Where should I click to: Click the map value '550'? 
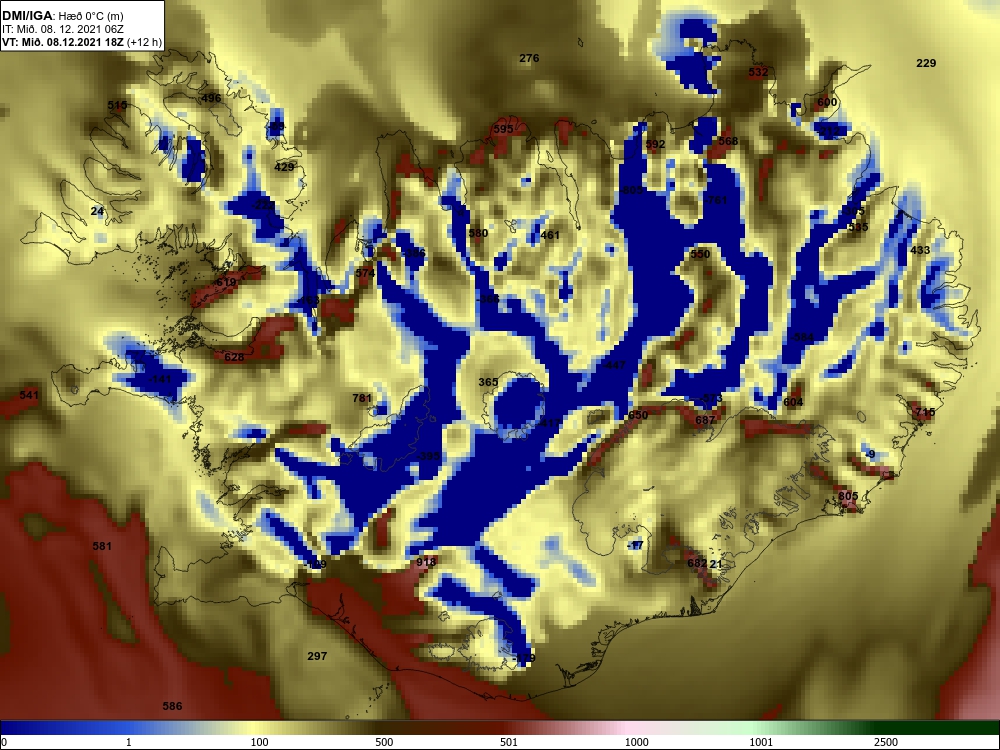(x=700, y=254)
